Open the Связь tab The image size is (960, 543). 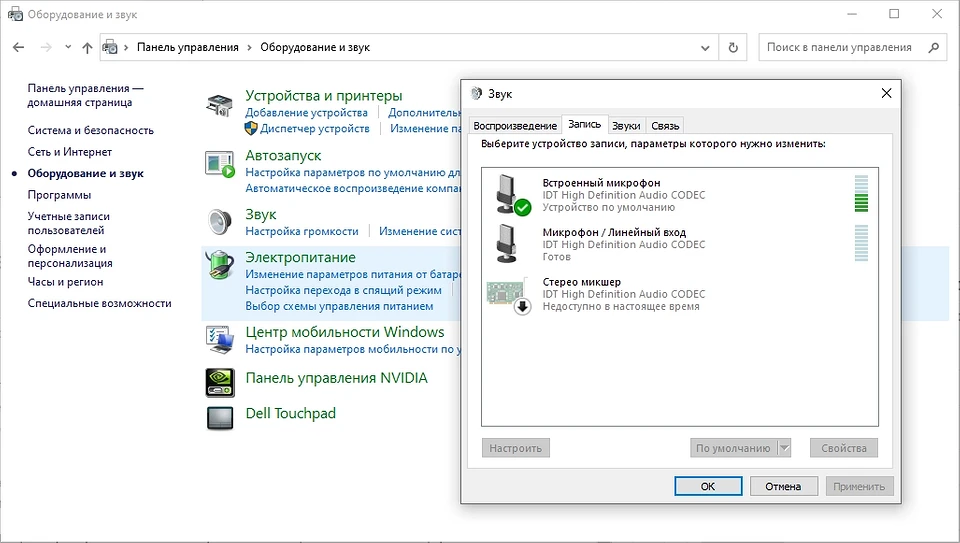(665, 125)
